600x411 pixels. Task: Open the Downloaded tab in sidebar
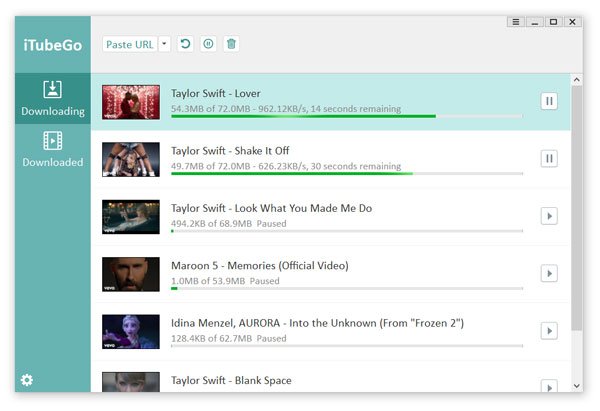[53, 149]
